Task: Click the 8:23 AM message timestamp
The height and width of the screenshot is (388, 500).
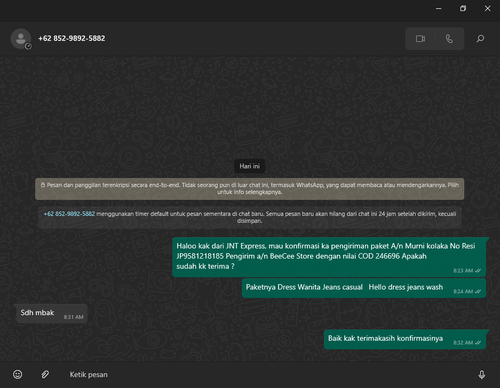Action: [x=463, y=271]
